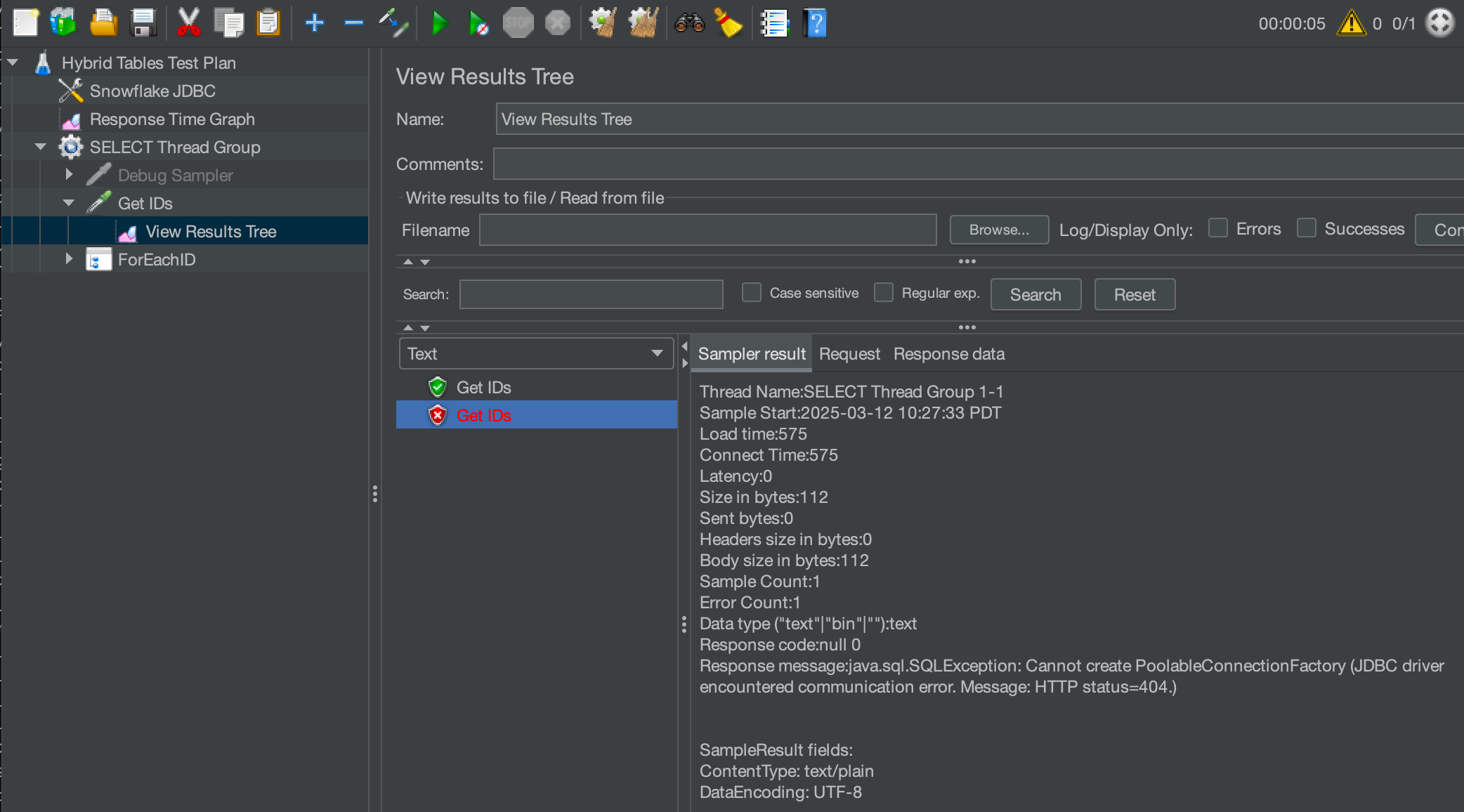Enable the Errors only checkbox
The image size is (1464, 812).
point(1218,228)
